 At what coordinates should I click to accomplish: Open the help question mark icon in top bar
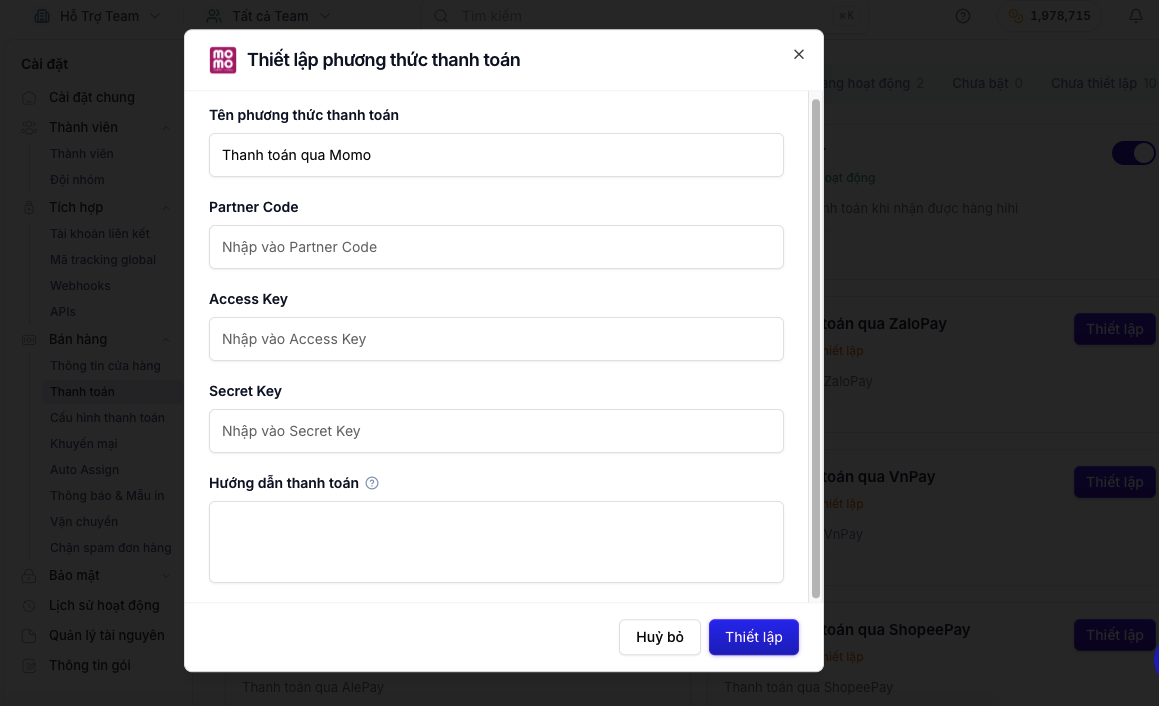coord(962,16)
